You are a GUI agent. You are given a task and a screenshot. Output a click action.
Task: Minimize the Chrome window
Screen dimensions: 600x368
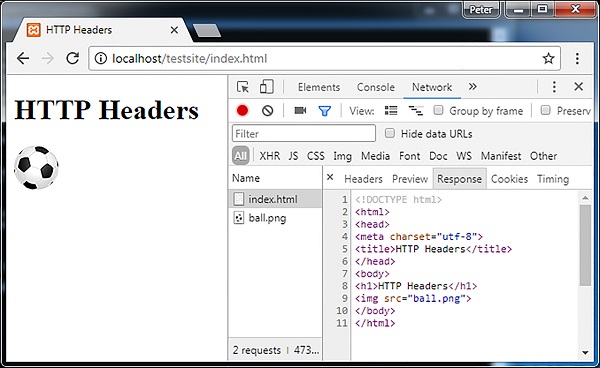[x=519, y=10]
